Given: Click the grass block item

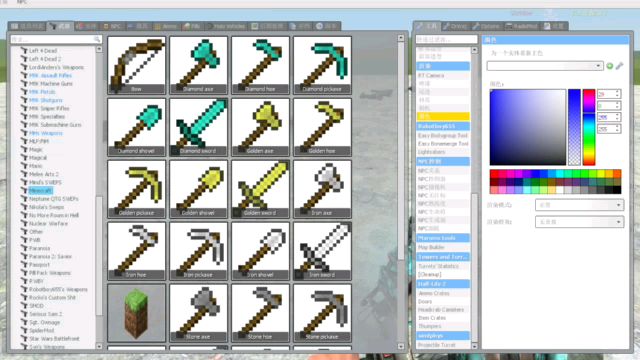Looking at the screenshot, I should [136, 313].
